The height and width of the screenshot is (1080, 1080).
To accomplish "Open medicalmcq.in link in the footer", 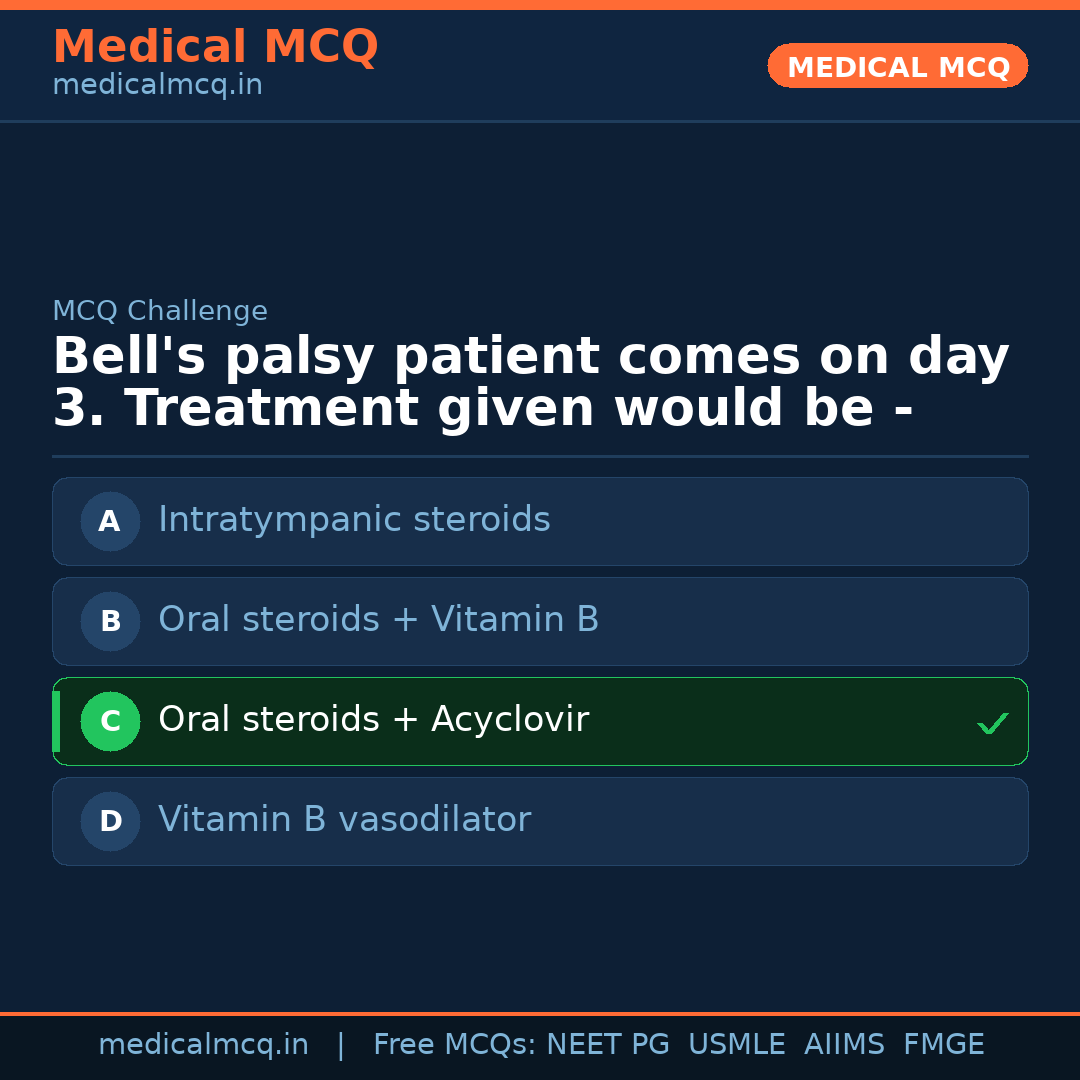I will tap(203, 1045).
